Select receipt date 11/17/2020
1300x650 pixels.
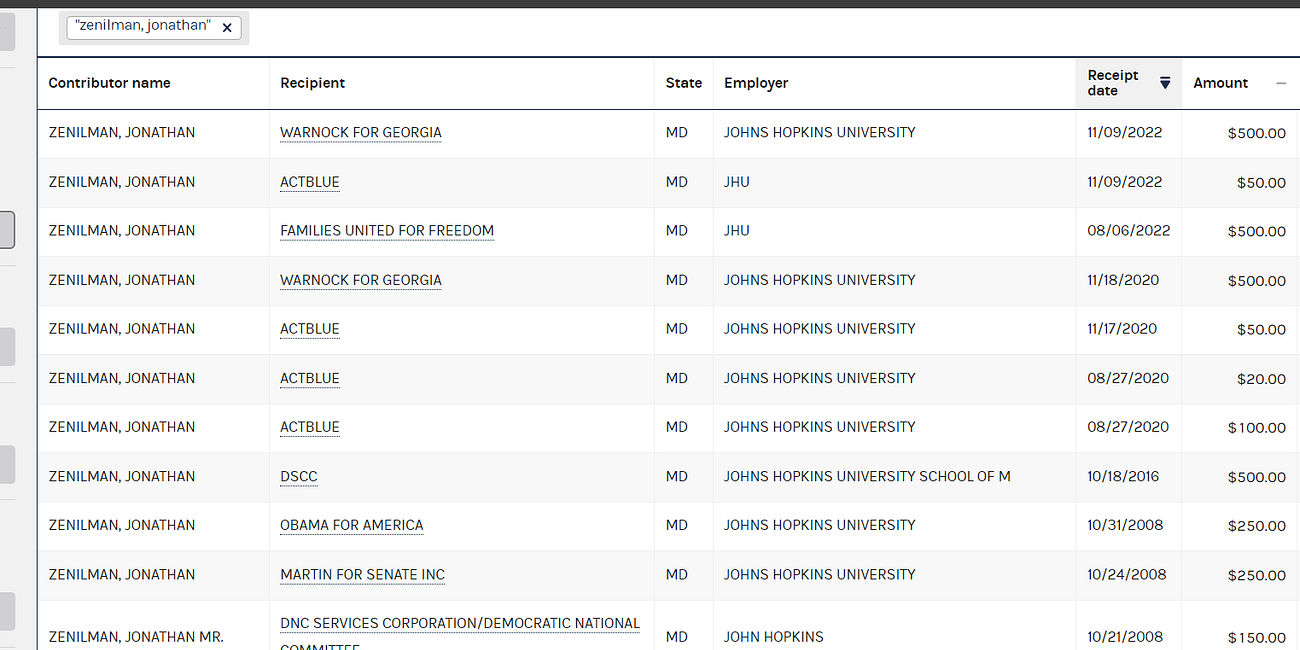(x=1122, y=329)
